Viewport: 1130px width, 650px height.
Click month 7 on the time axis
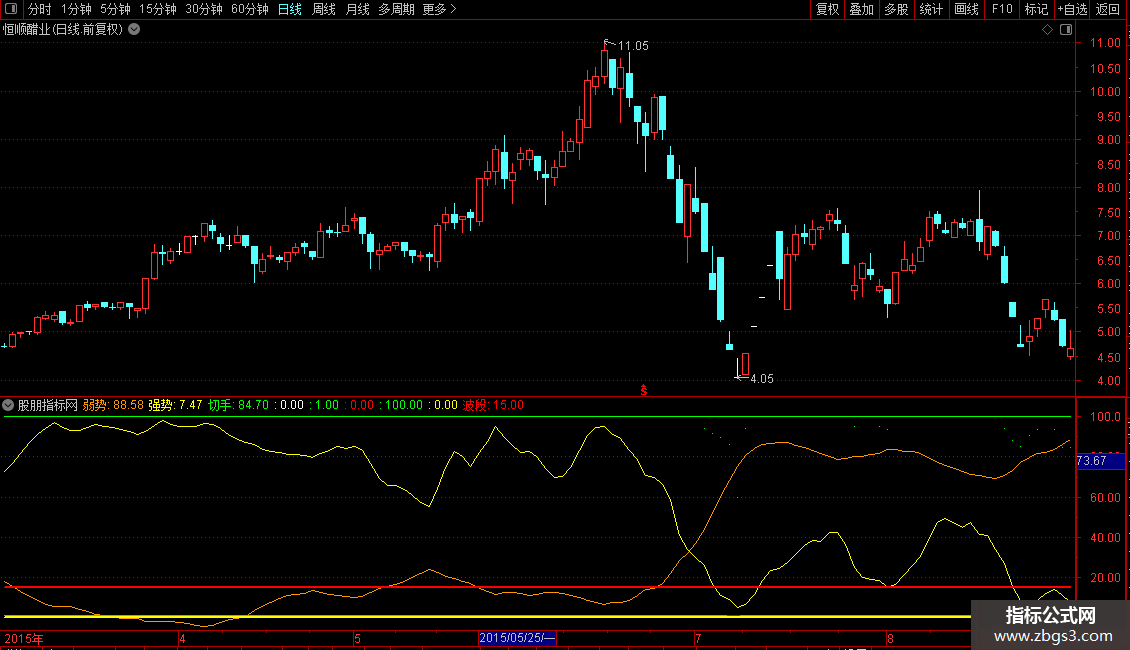[698, 638]
